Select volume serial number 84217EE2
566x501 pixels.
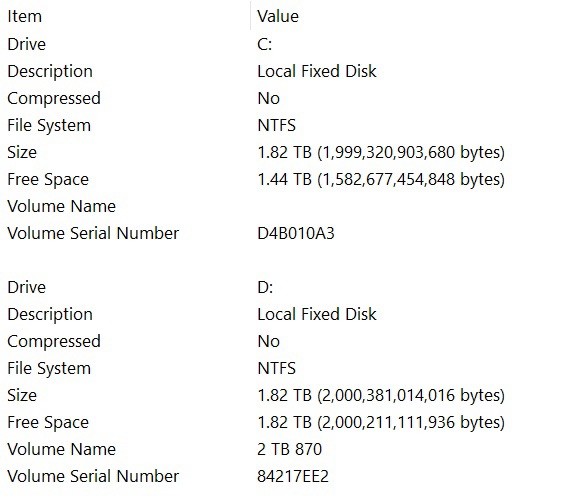[x=293, y=476]
